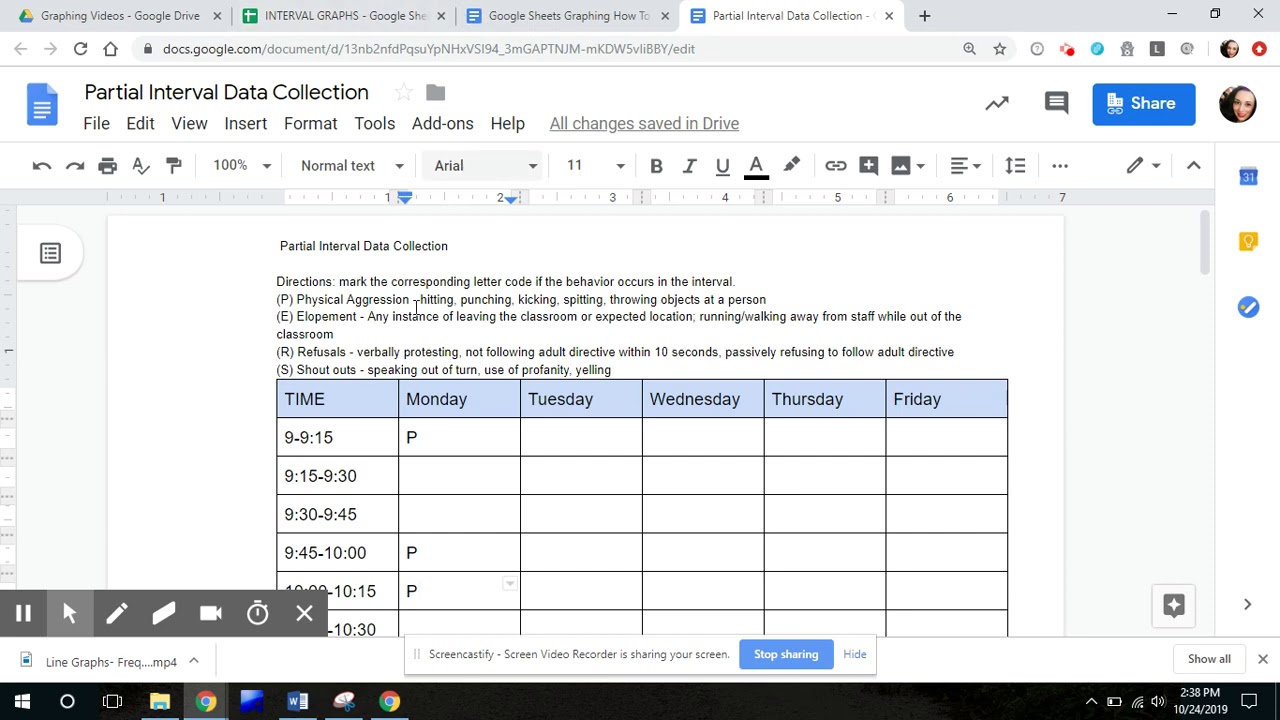Click the blue Share button
Image resolution: width=1280 pixels, height=720 pixels.
coord(1143,104)
